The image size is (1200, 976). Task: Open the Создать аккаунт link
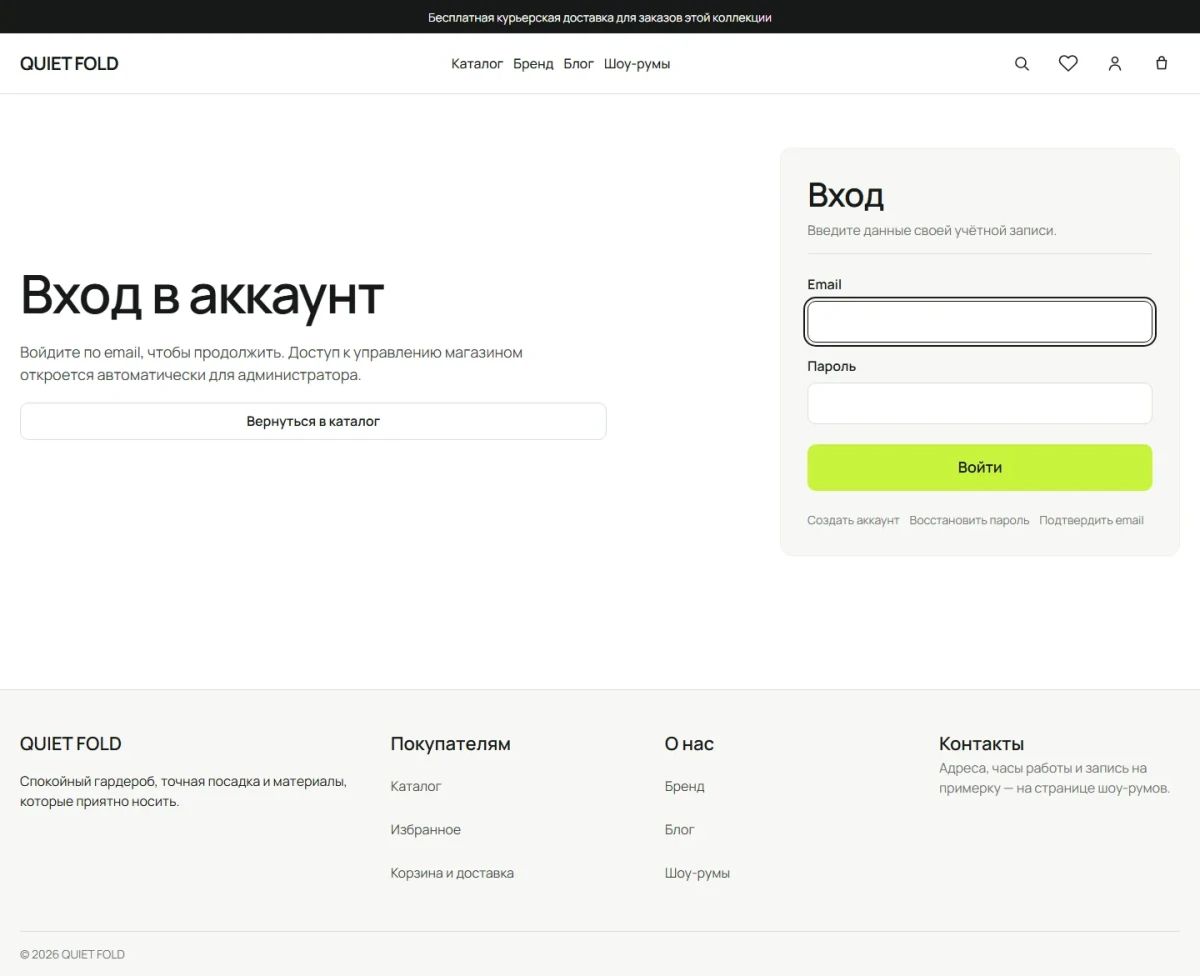[853, 520]
